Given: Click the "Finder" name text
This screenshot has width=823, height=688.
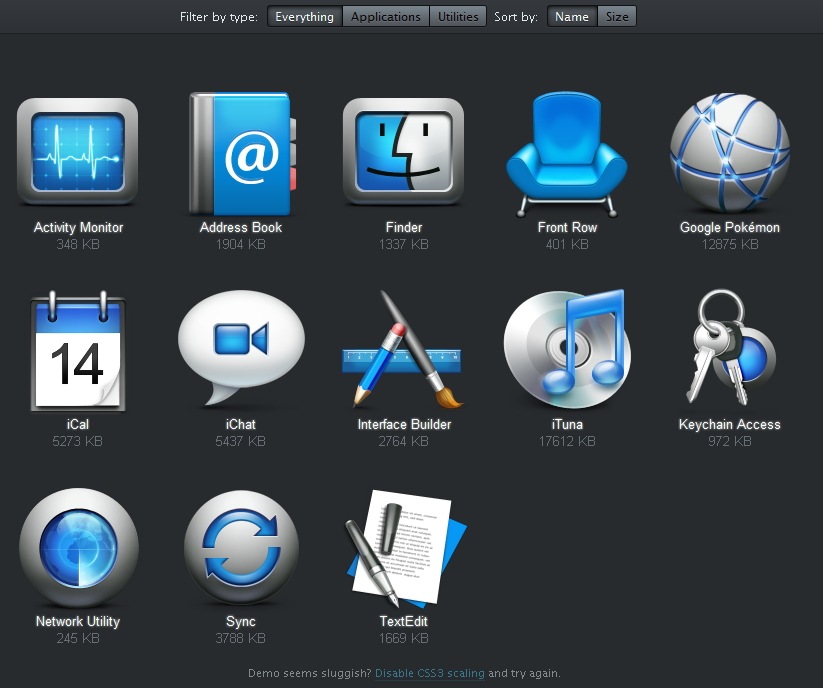Looking at the screenshot, I should (404, 228).
